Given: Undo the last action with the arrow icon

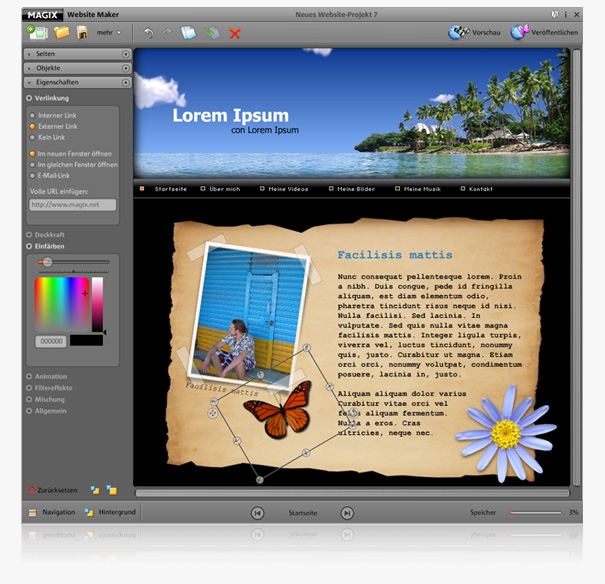Looking at the screenshot, I should click(149, 33).
